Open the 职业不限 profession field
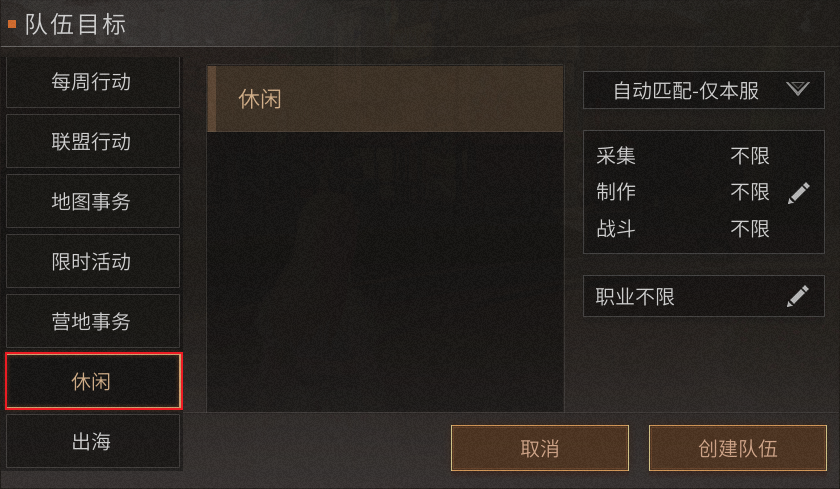The width and height of the screenshot is (840, 489). 703,296
